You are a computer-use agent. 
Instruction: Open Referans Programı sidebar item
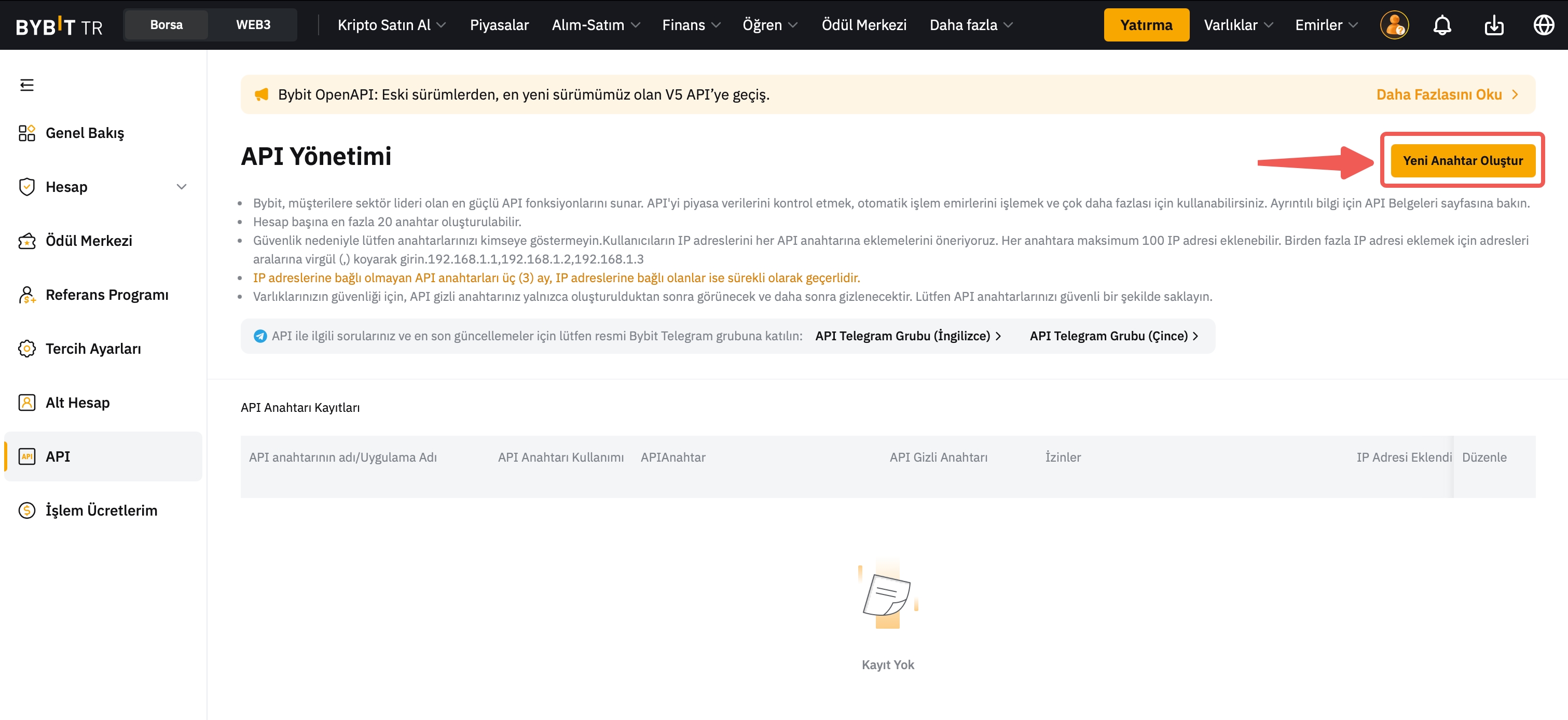tap(106, 295)
